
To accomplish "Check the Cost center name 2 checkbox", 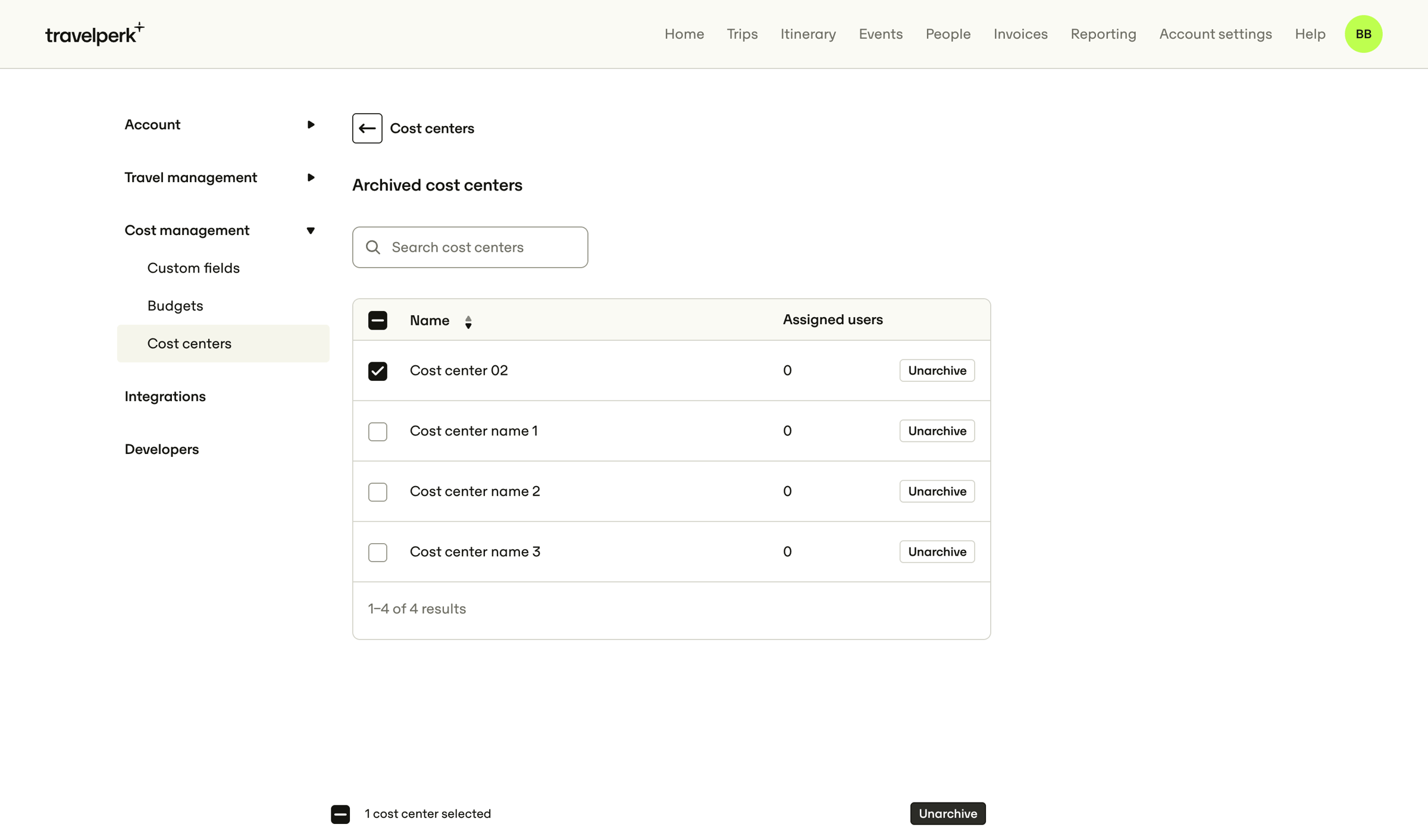I will pyautogui.click(x=378, y=492).
